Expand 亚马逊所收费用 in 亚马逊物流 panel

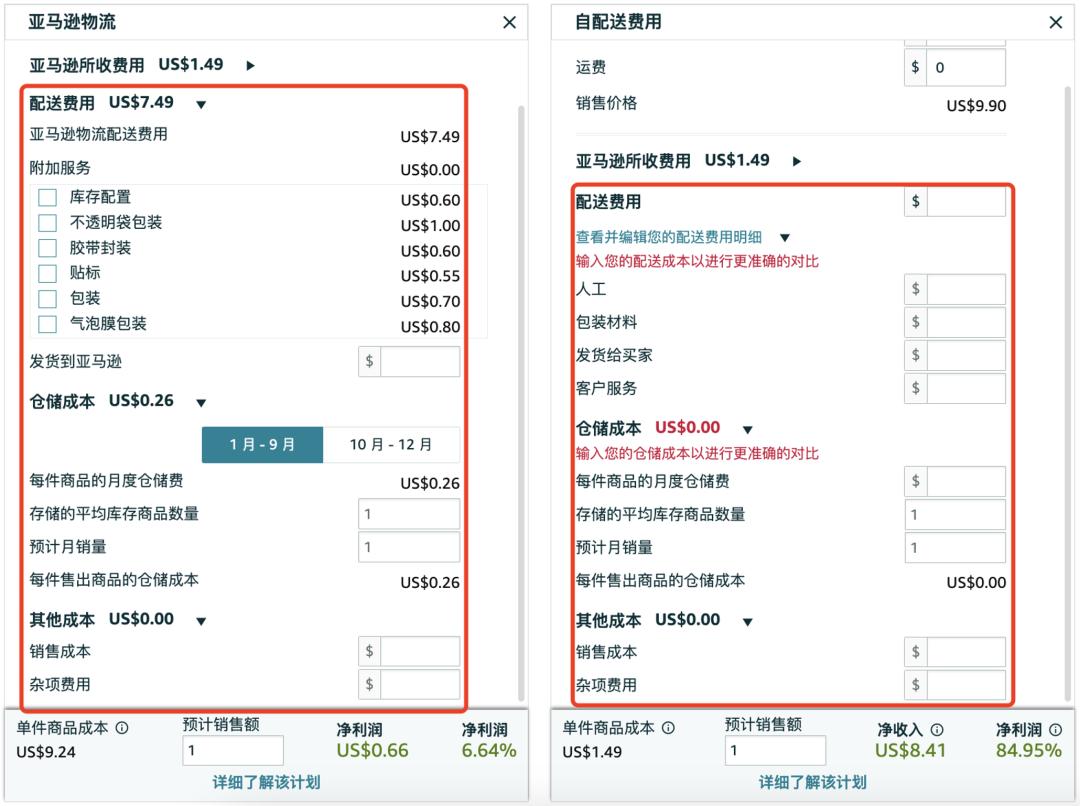click(251, 65)
